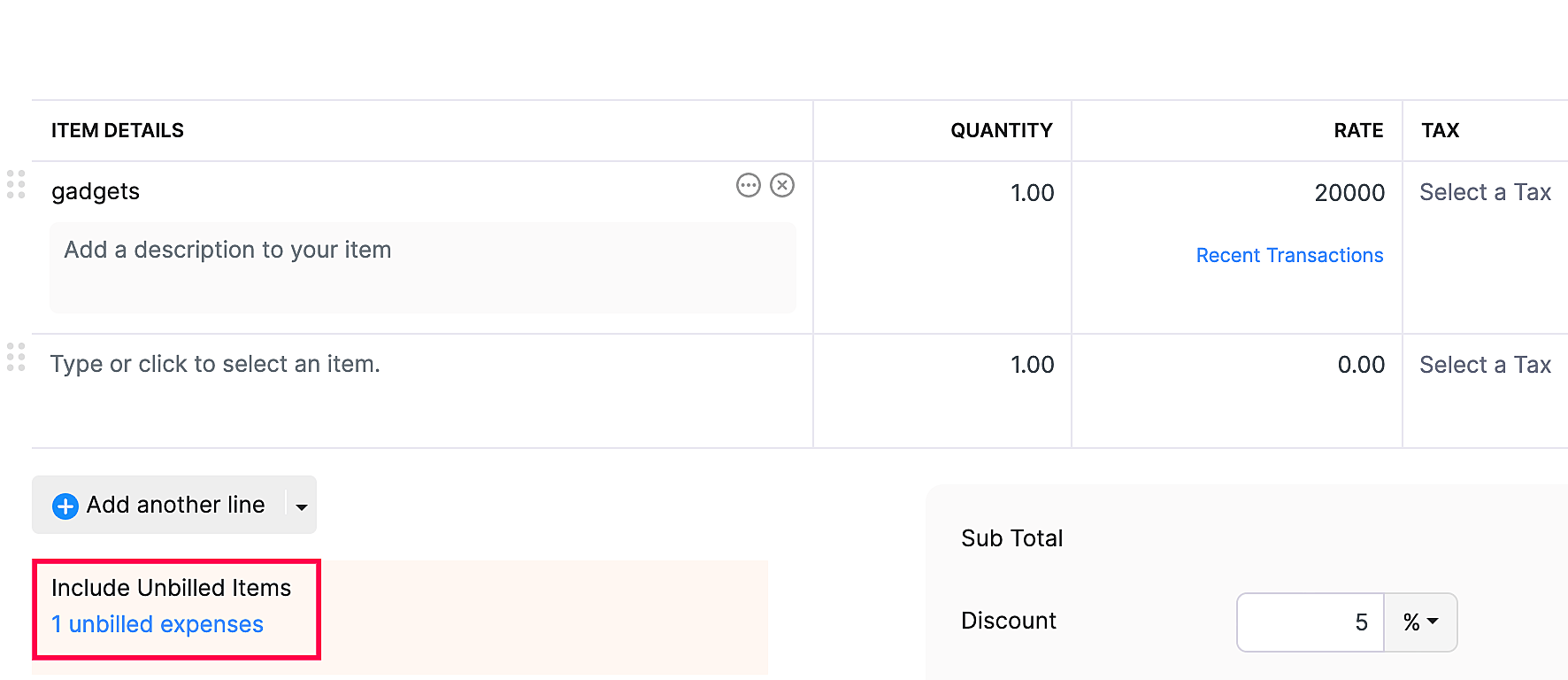Open more options for the gadgets line item
Viewport: 1568px width, 680px height.
click(748, 186)
